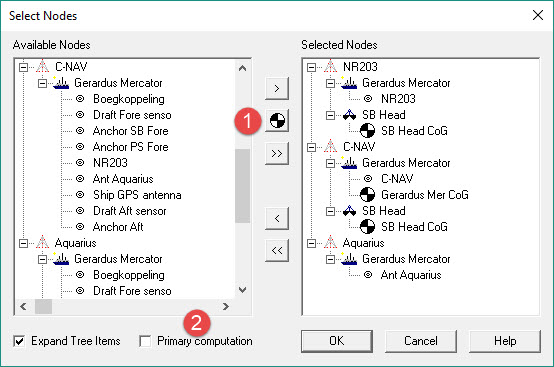Screen dimensions: 554x367
Task: Click the remove single node arrow button
Action: click(277, 218)
